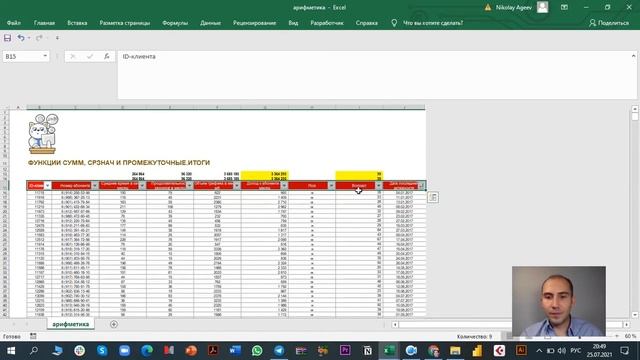Open the notification center in the taskbar

click(x=624, y=351)
